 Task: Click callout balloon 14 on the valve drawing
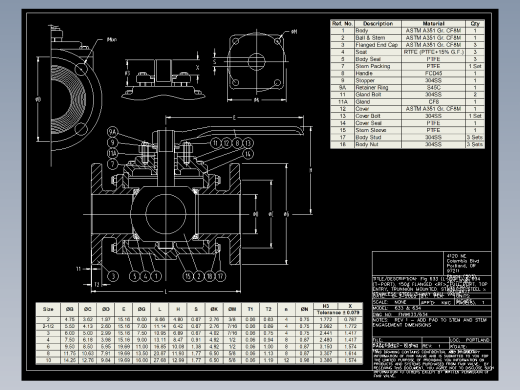(248, 154)
